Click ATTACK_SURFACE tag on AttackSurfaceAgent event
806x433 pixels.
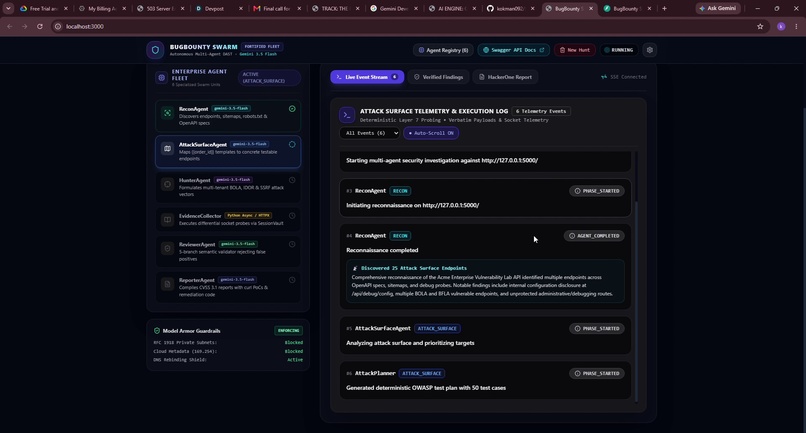(x=437, y=329)
